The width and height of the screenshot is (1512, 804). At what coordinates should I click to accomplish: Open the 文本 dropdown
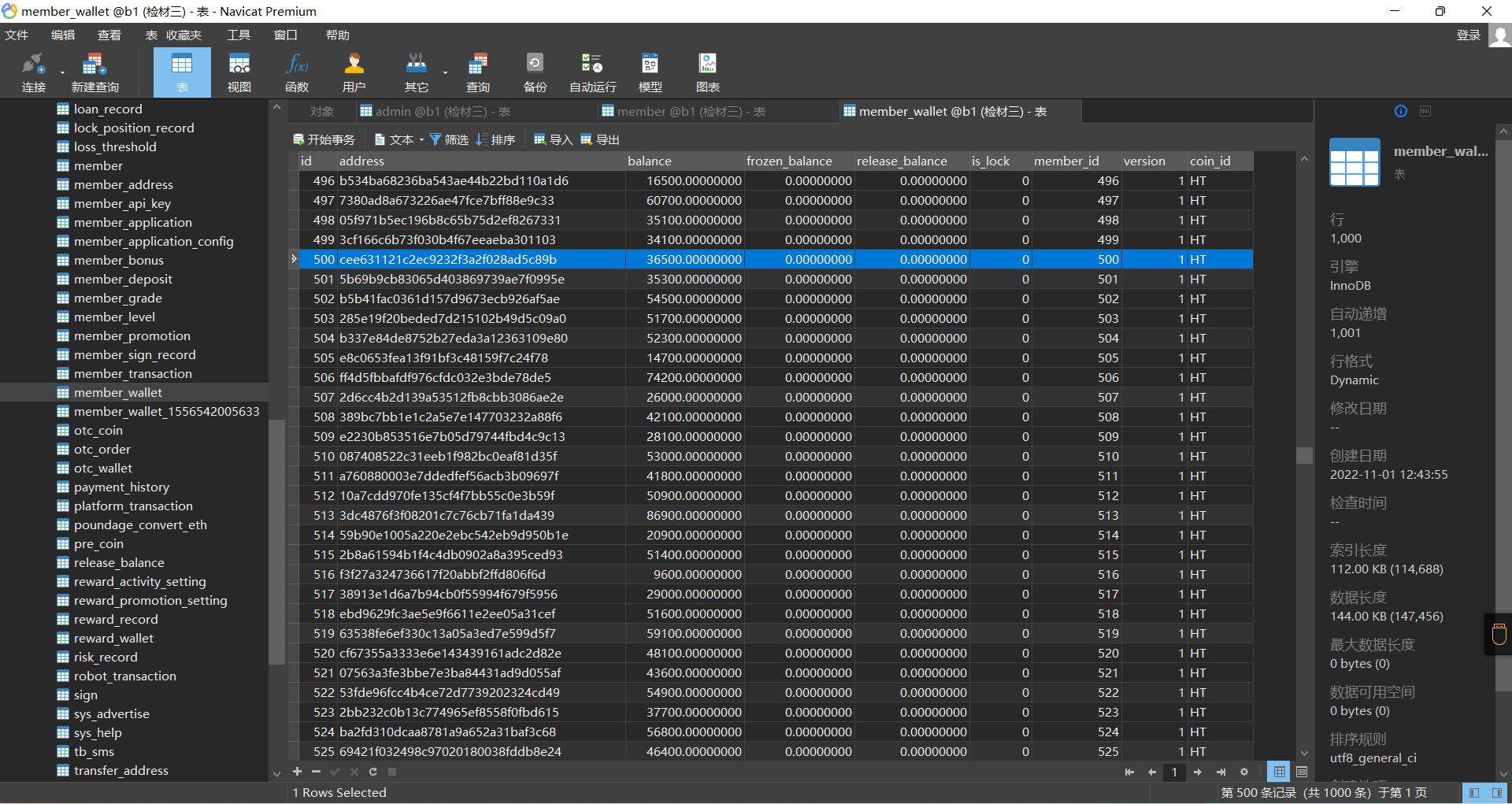pyautogui.click(x=399, y=139)
